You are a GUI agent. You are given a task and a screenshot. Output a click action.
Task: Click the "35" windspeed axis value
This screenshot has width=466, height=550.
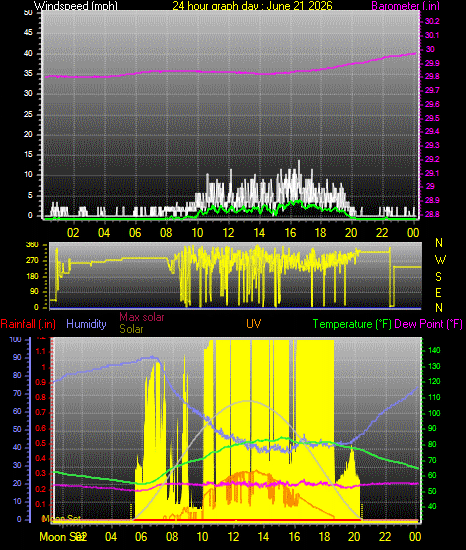(28, 73)
